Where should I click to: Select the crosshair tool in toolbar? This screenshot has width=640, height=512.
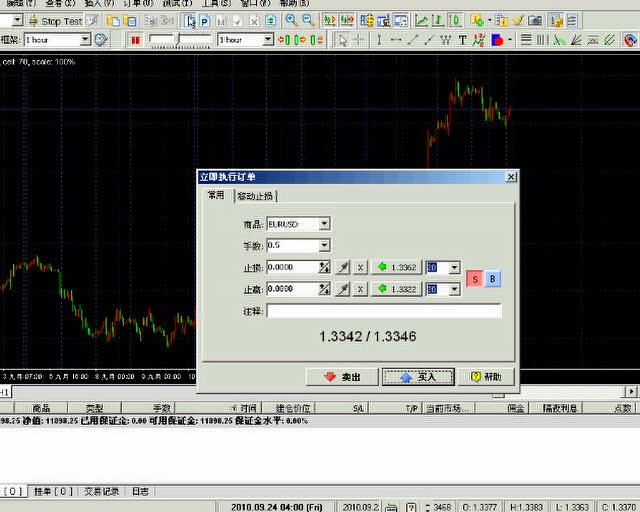[x=359, y=39]
